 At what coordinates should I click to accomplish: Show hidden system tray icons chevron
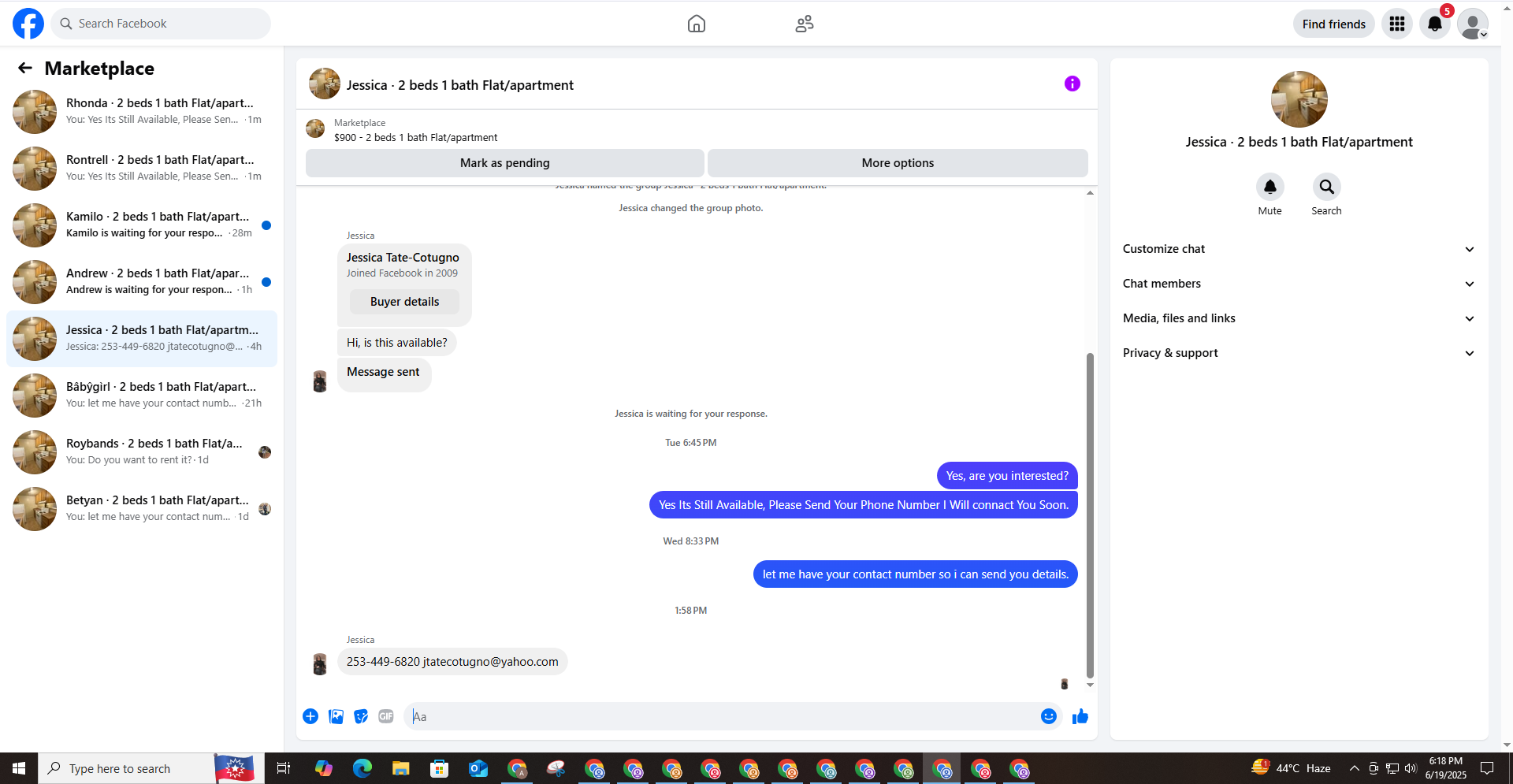(x=1354, y=768)
